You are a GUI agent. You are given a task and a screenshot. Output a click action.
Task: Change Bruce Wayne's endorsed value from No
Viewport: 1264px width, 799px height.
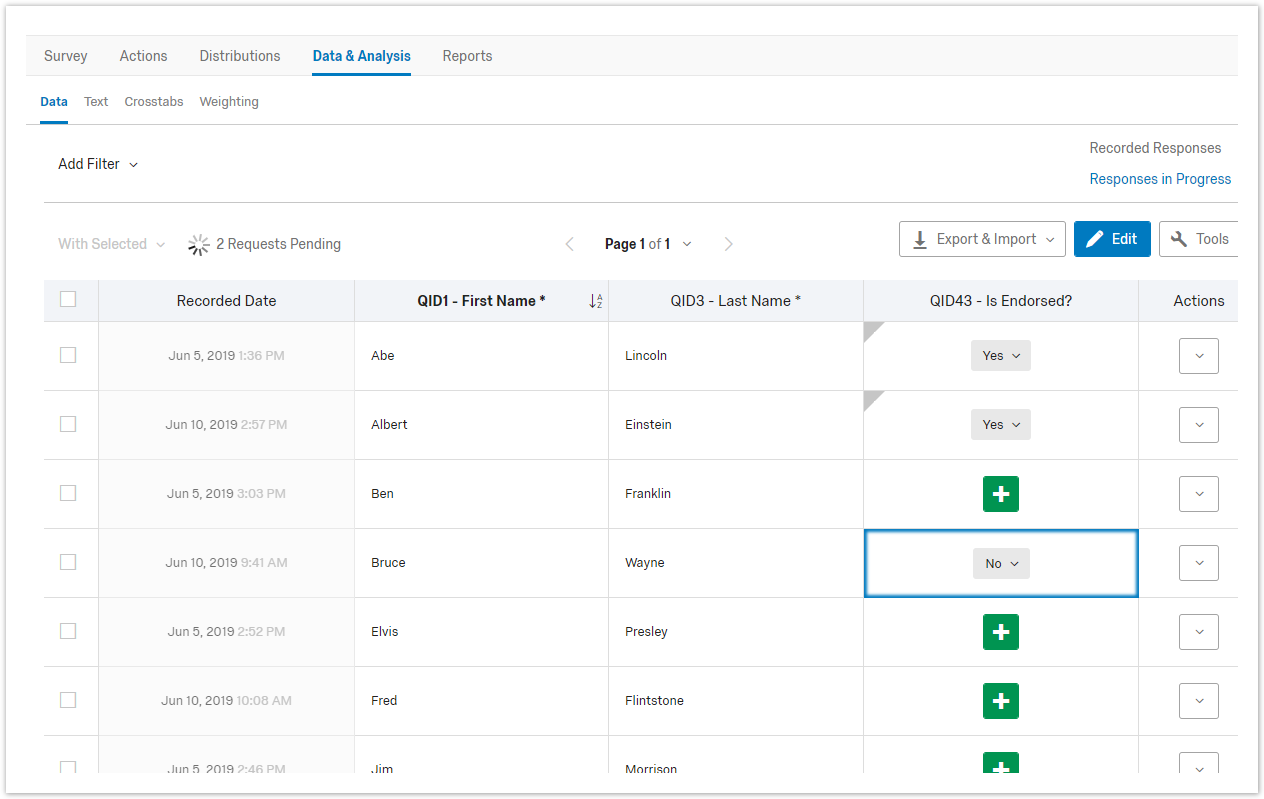point(1001,564)
